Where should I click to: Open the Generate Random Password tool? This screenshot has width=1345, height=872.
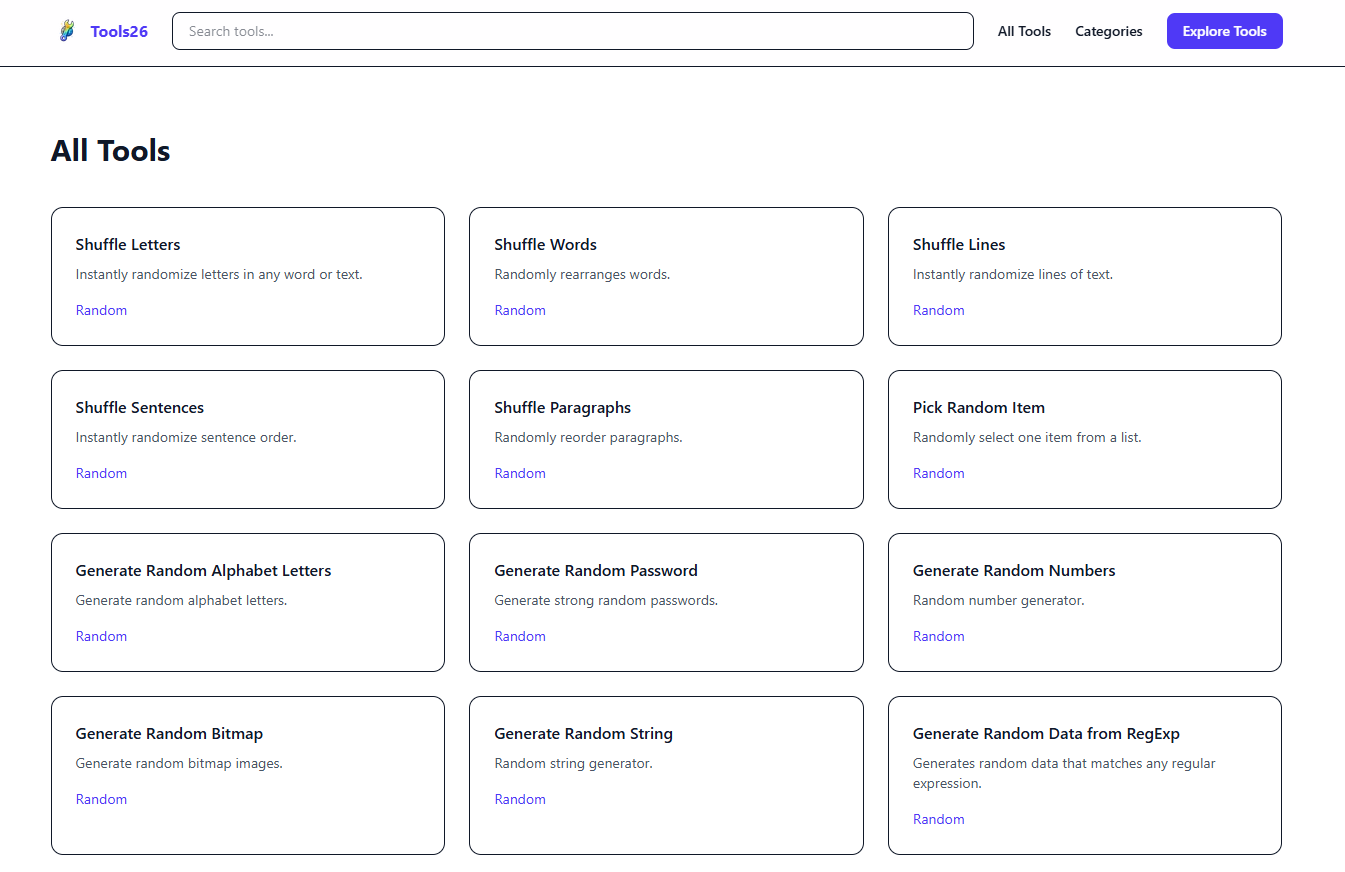(x=595, y=571)
